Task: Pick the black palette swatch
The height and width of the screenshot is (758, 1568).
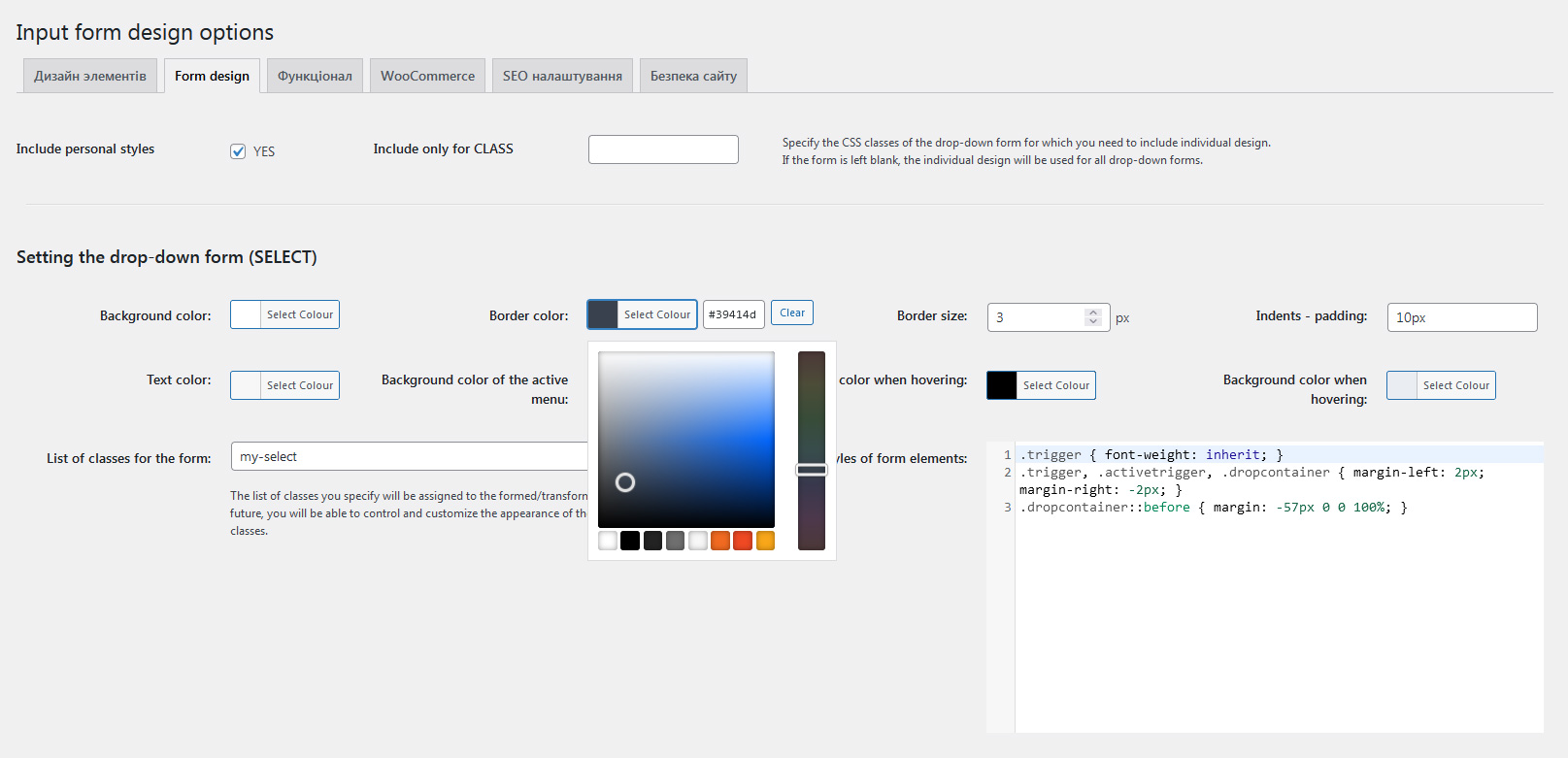Action: [x=630, y=541]
